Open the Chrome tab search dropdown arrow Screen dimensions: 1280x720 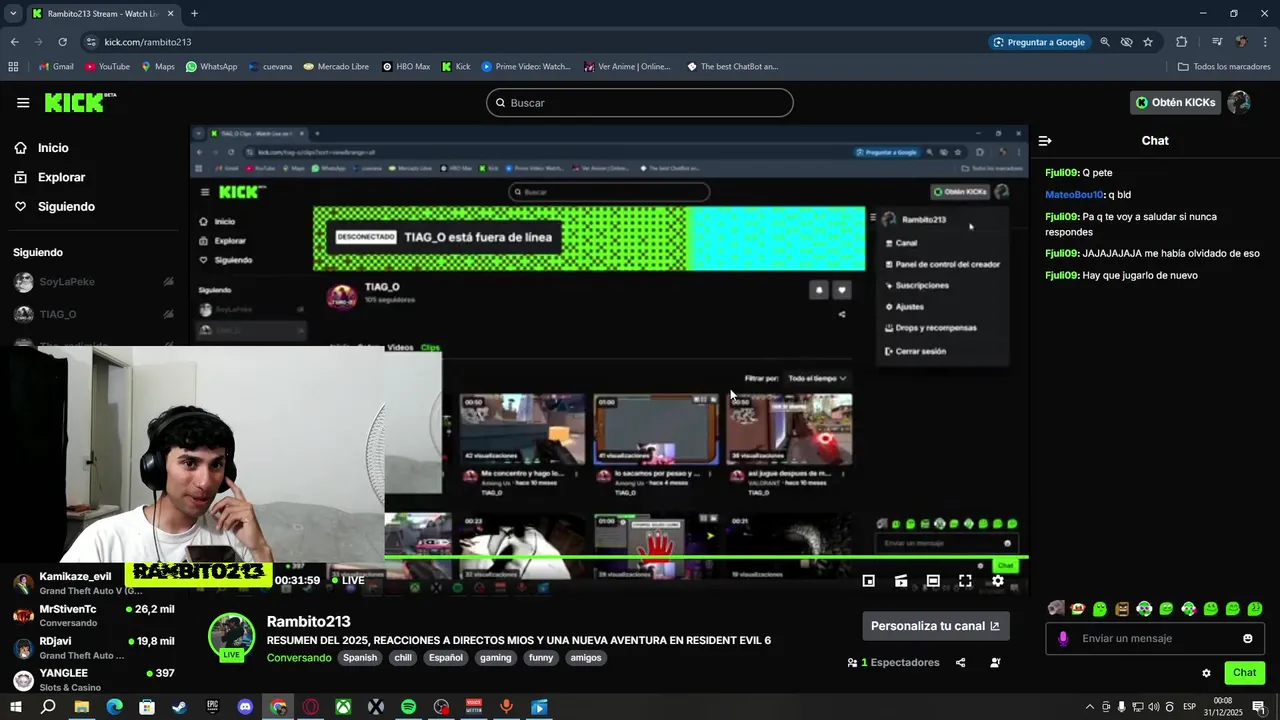pos(13,13)
